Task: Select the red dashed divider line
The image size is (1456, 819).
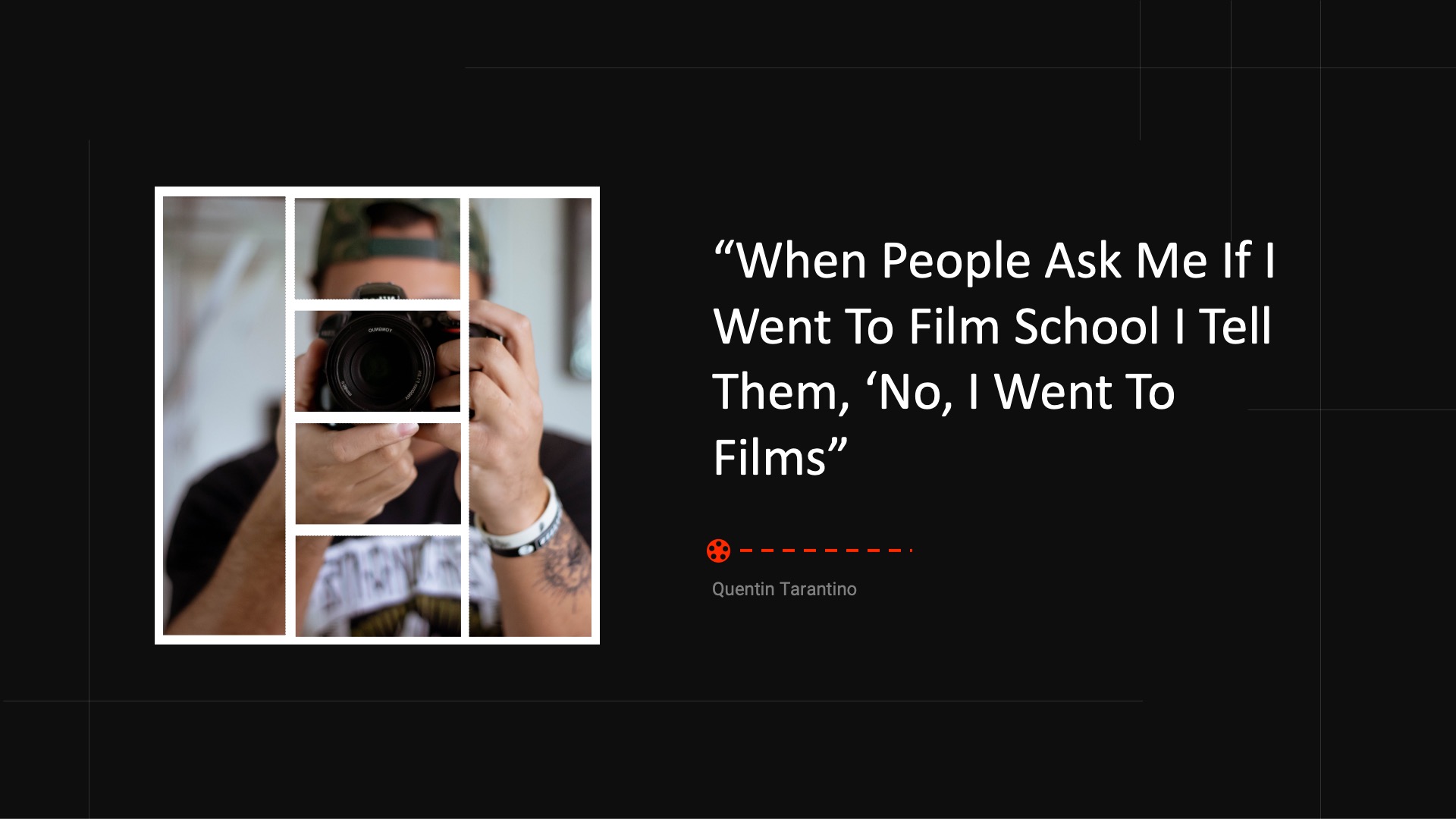Action: [825, 551]
